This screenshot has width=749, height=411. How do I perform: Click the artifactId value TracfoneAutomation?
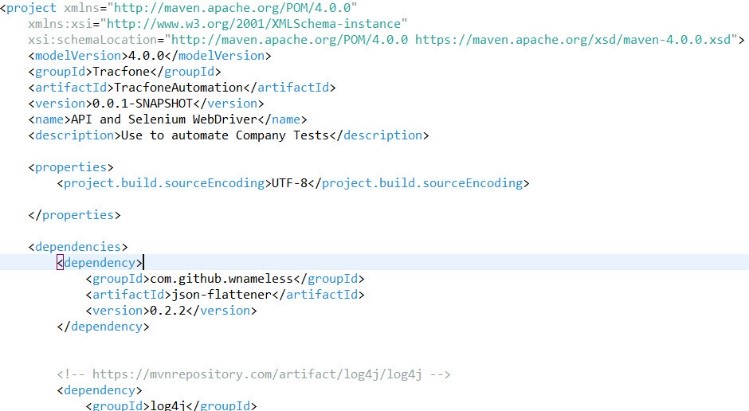point(178,87)
